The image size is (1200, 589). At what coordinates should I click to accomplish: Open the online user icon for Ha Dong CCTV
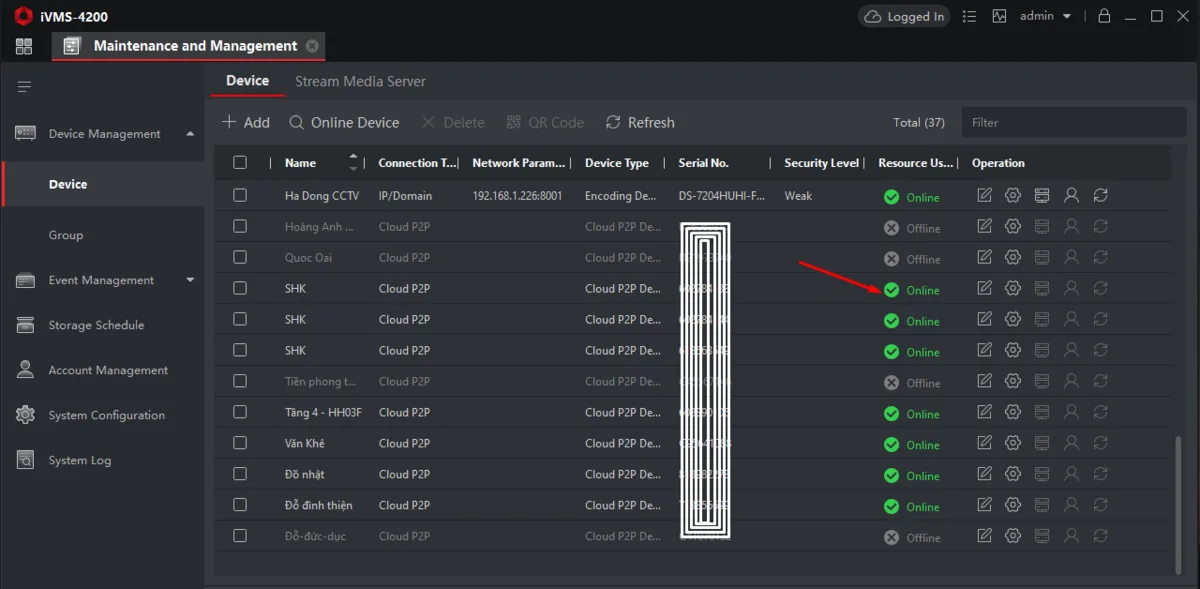tap(1071, 196)
